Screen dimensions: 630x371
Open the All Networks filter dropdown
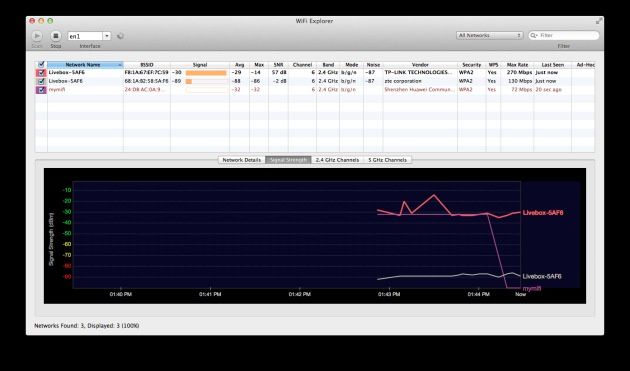[489, 35]
